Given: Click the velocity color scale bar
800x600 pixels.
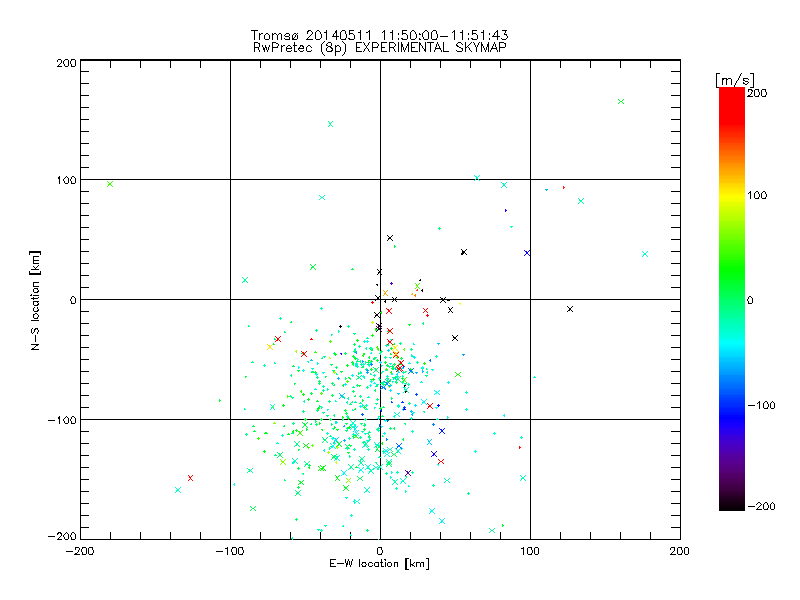Looking at the screenshot, I should coord(732,299).
